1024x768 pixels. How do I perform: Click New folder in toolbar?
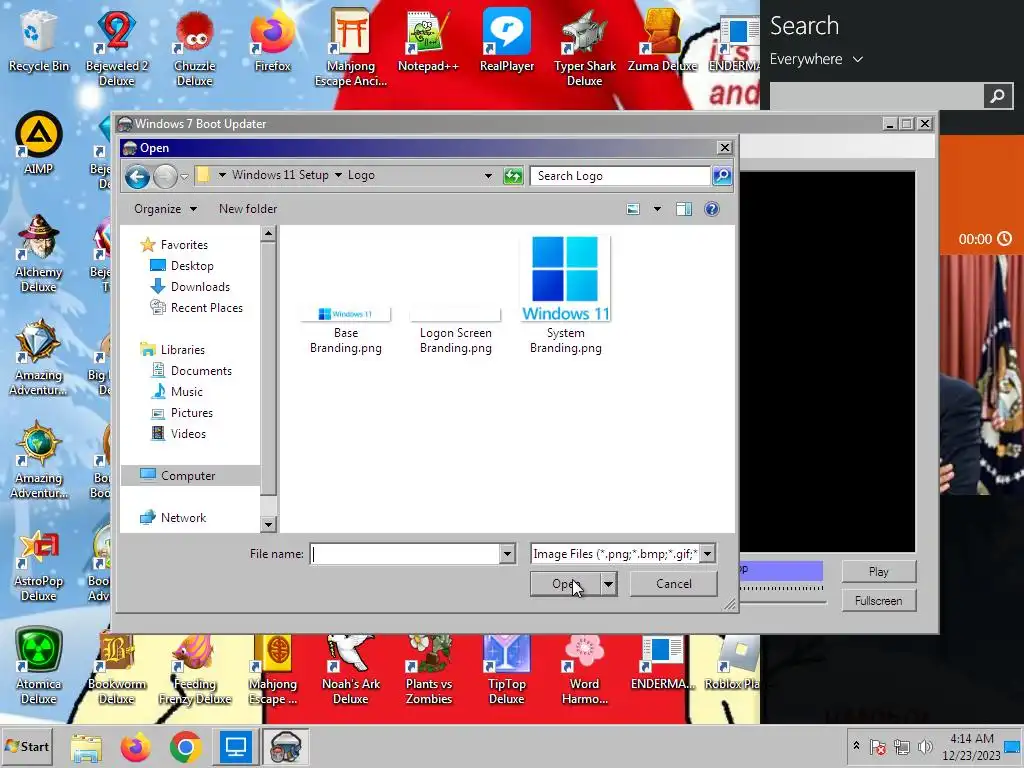tap(248, 209)
